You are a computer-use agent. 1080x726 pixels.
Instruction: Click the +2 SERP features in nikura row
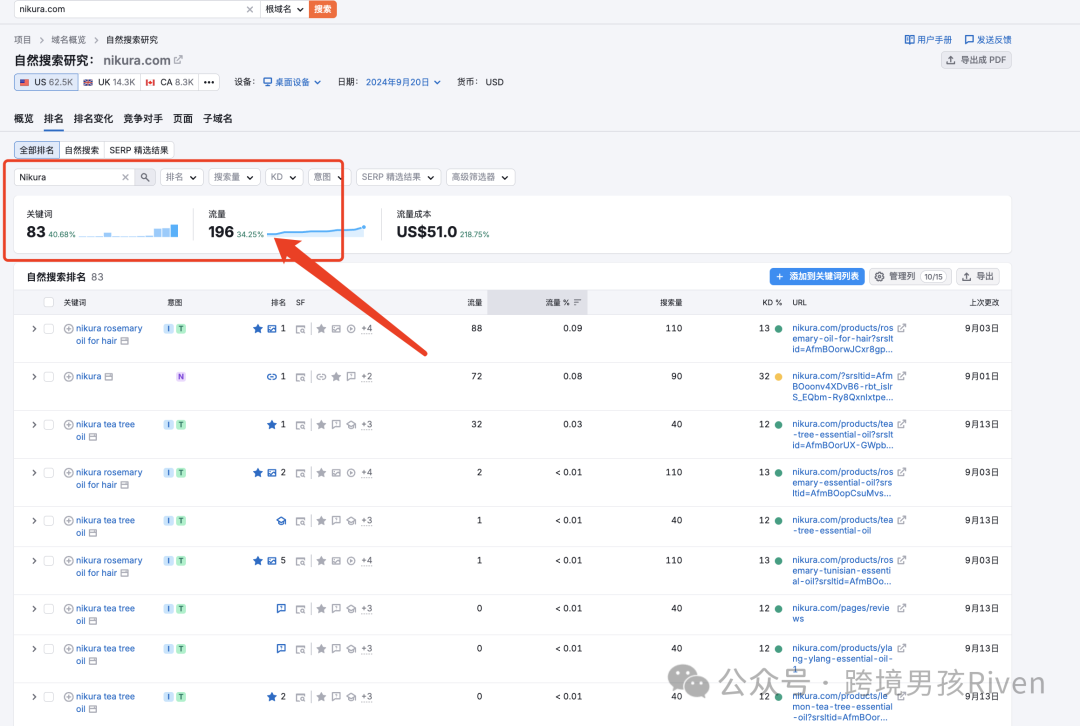[x=366, y=377]
